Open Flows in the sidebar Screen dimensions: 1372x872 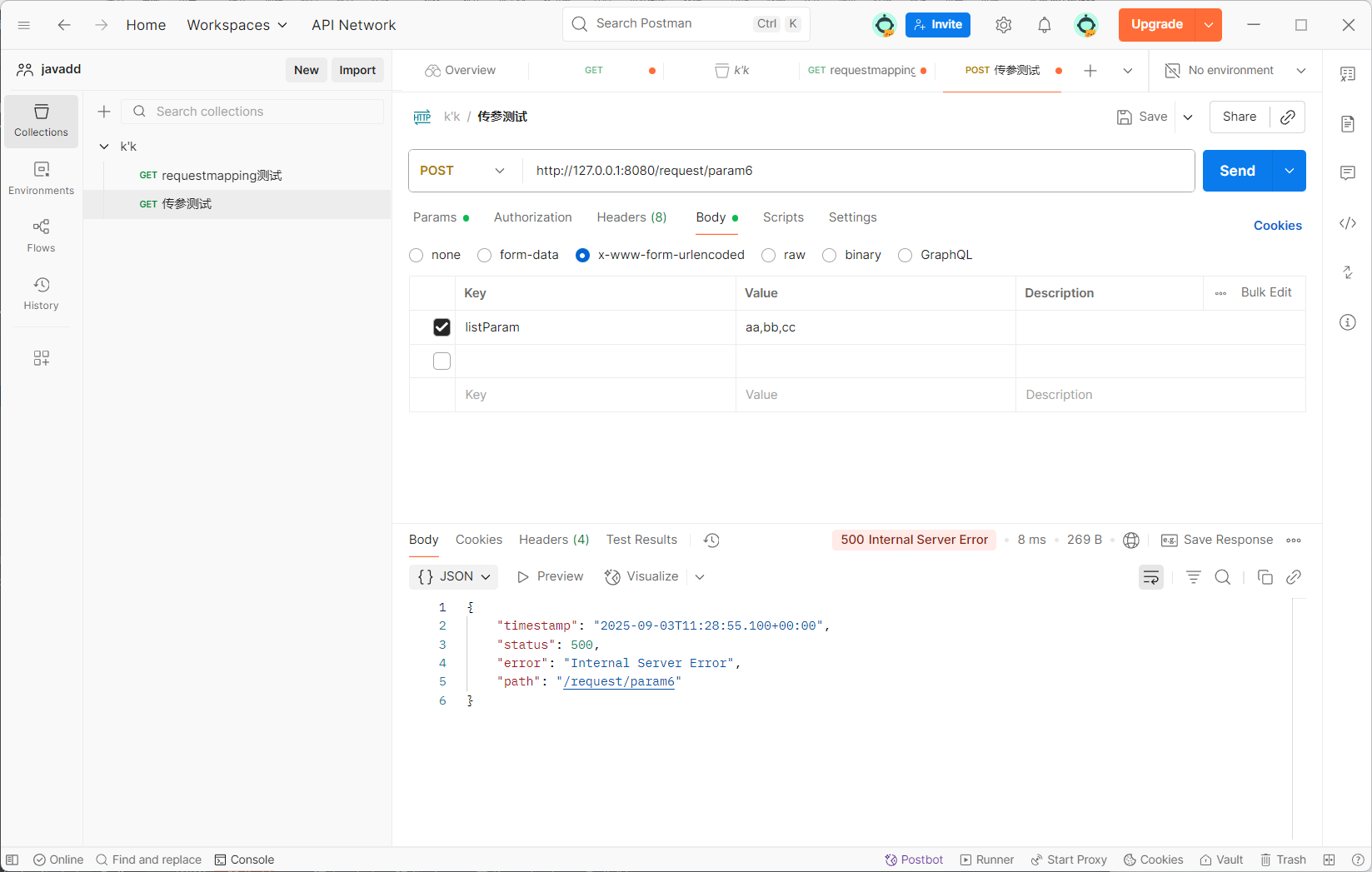point(41,236)
